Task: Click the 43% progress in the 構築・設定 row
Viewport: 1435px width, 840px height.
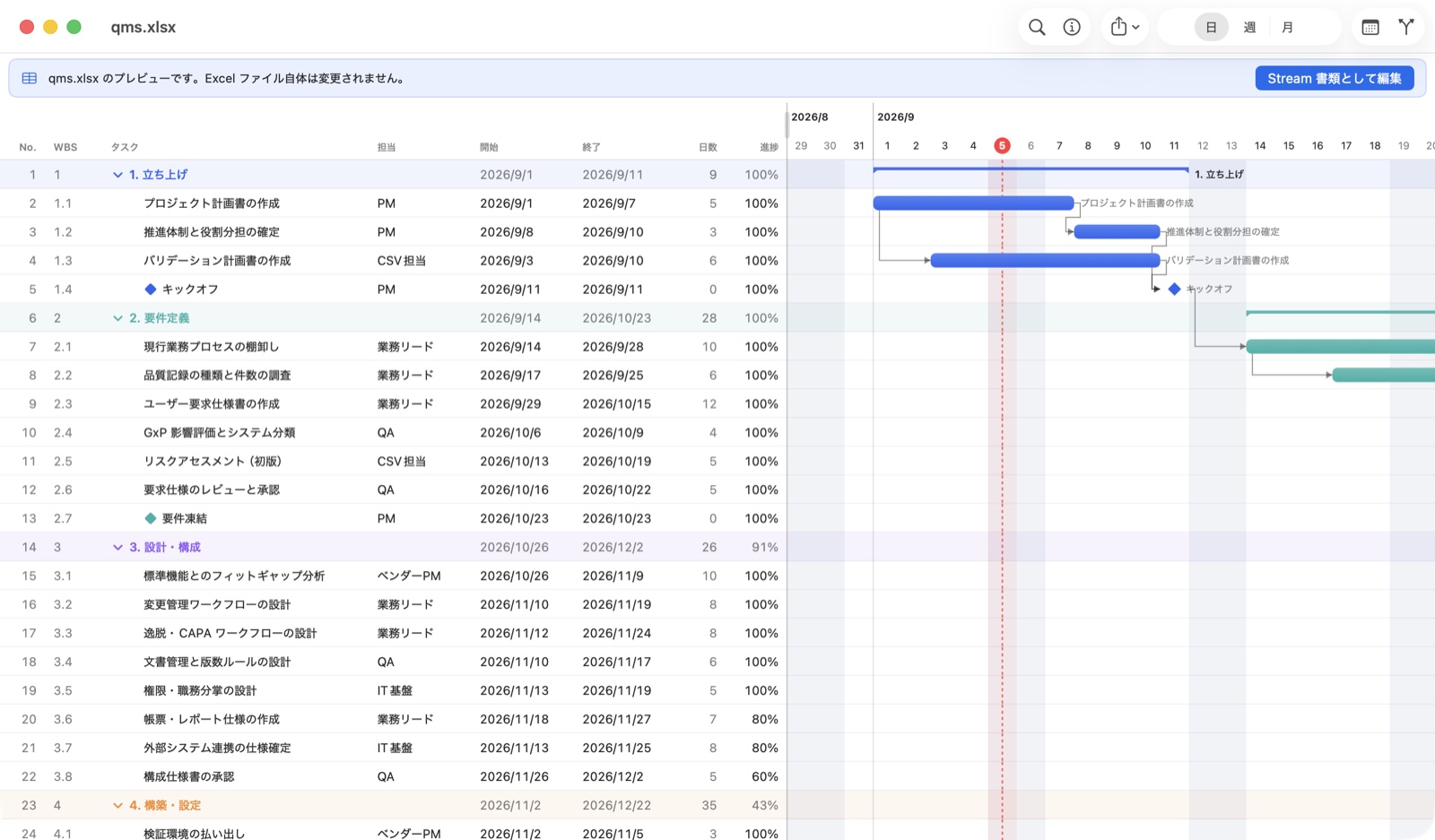Action: coord(765,806)
